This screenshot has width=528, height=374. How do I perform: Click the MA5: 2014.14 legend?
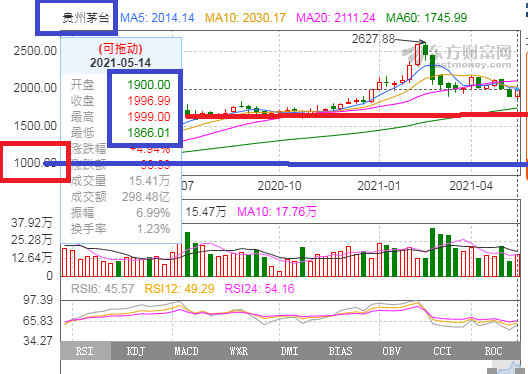point(157,18)
